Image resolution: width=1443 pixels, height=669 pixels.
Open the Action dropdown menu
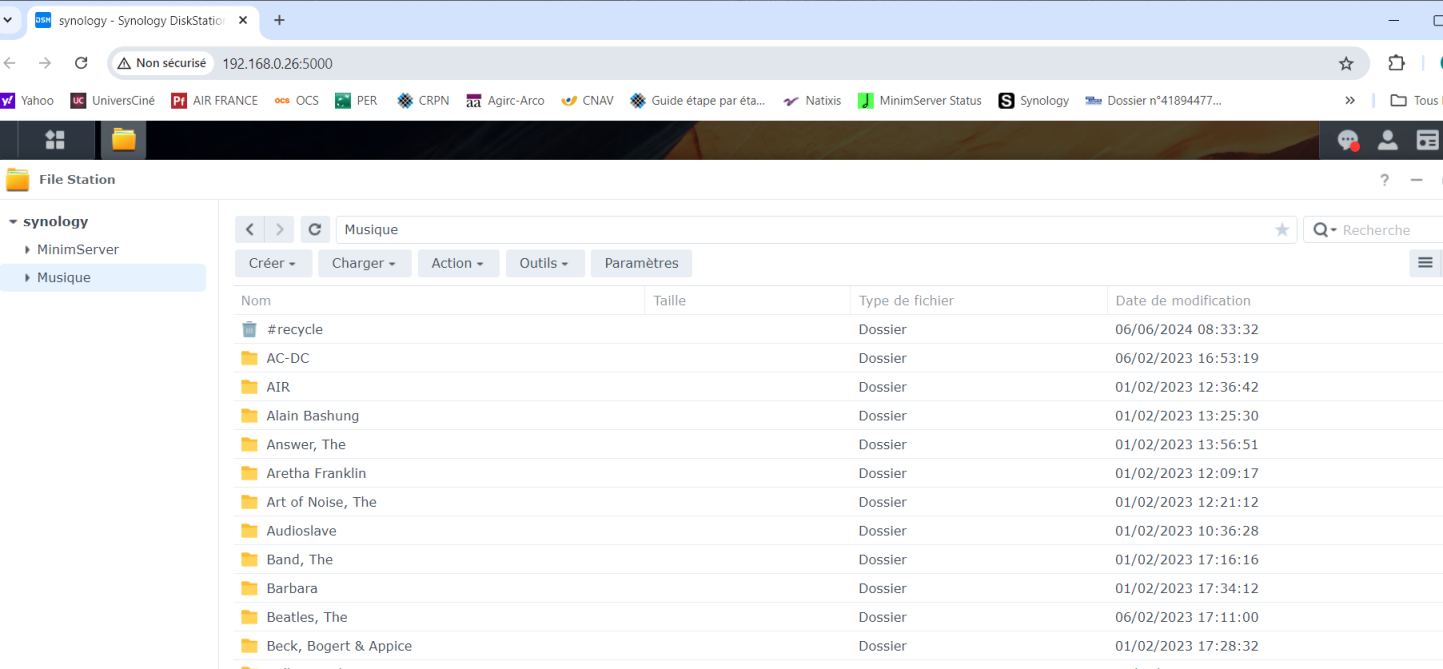coord(458,264)
